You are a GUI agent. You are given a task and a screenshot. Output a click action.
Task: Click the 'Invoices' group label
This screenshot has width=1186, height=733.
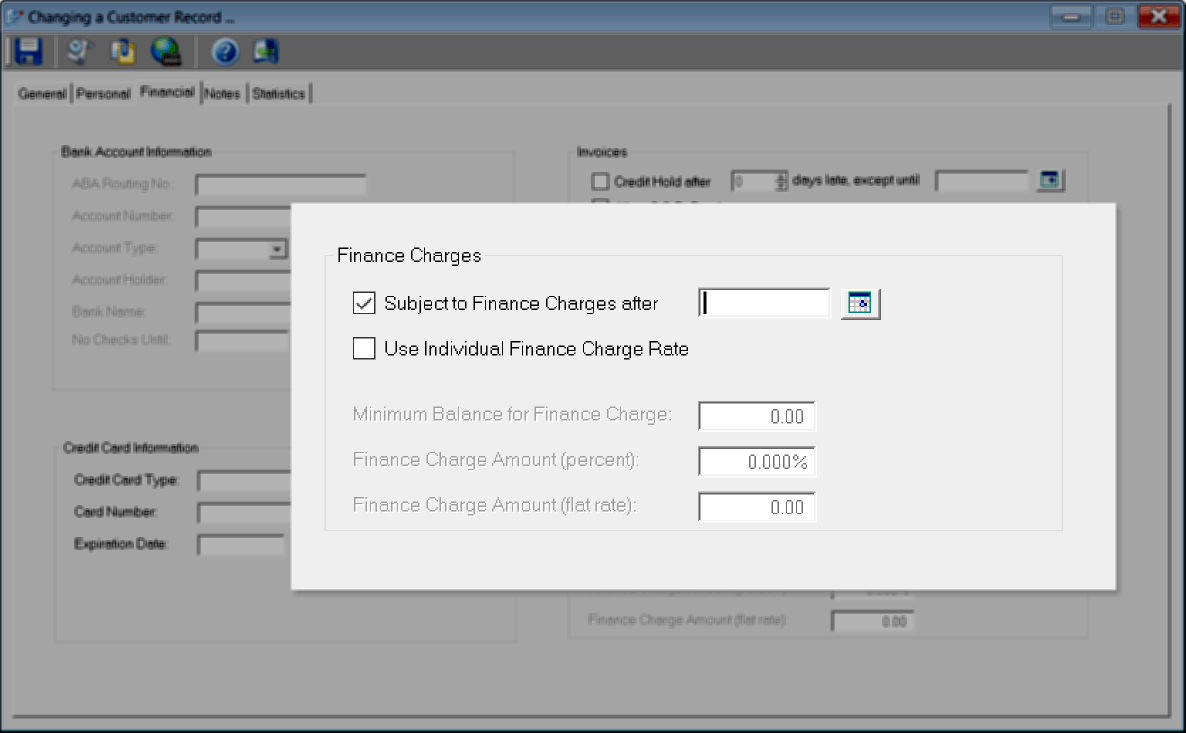click(x=602, y=152)
